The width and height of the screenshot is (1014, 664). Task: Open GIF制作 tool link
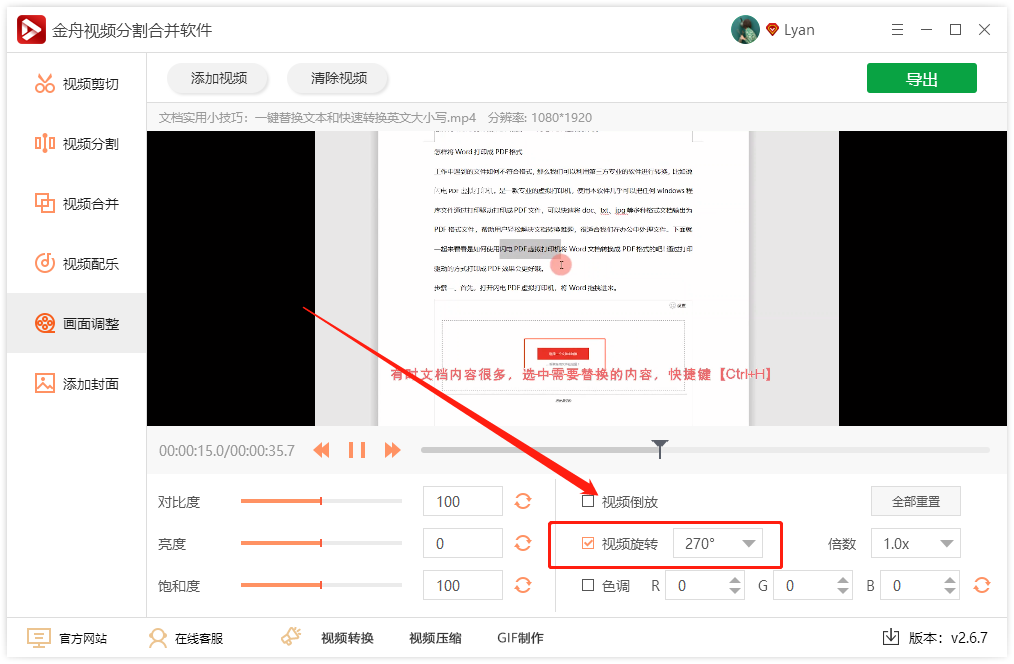521,638
